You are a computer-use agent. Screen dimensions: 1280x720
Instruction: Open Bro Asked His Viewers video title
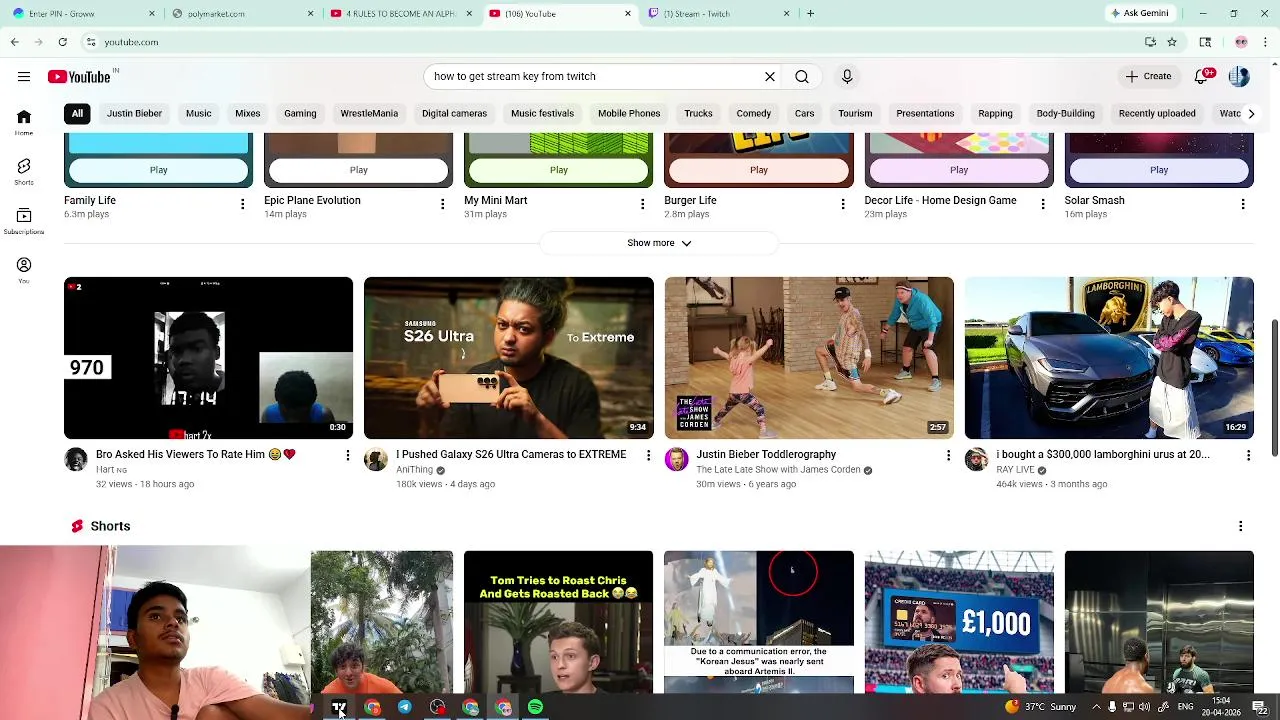tap(195, 454)
